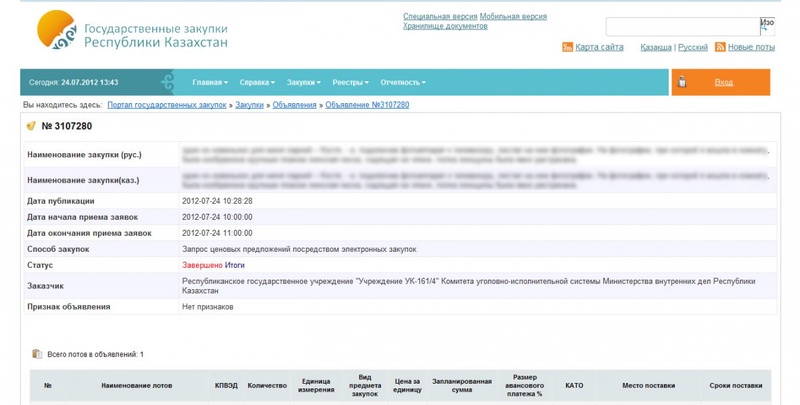Click the portal sun logo

(x=57, y=30)
